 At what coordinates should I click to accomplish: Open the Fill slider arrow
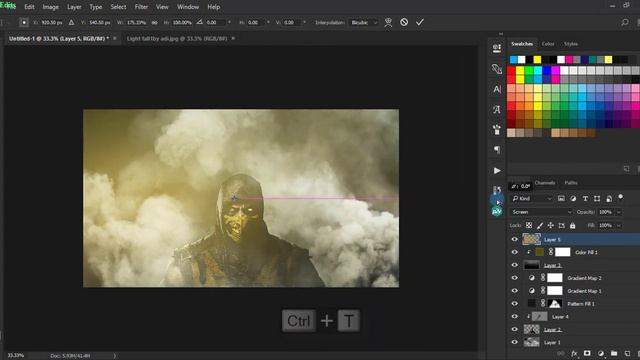(x=619, y=225)
